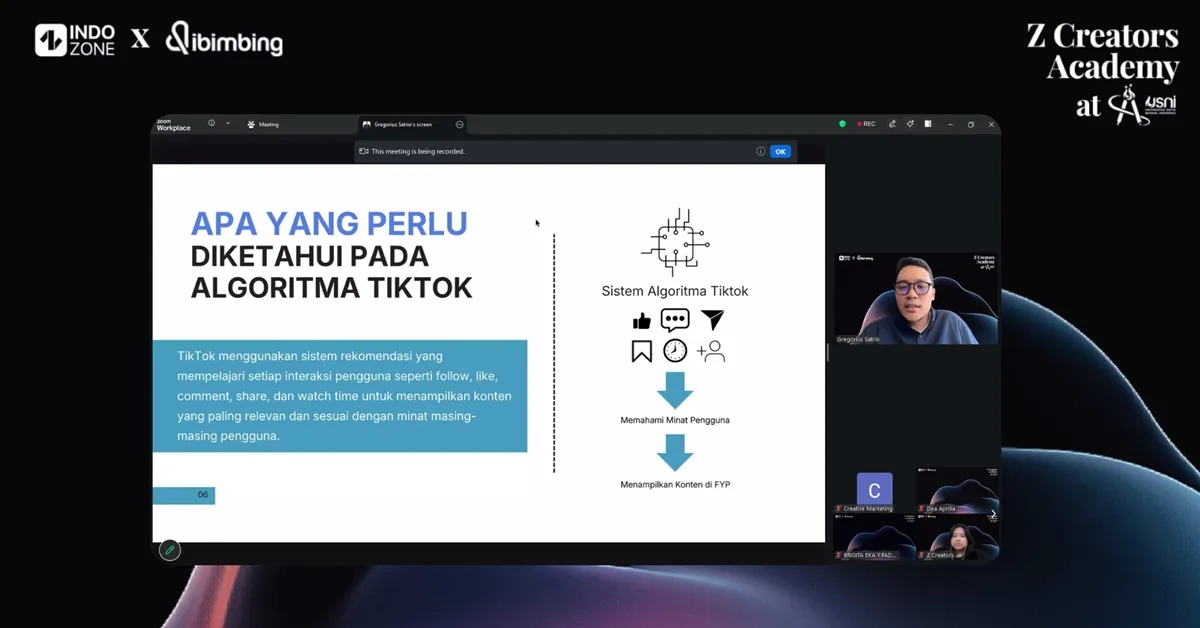The image size is (1200, 628).
Task: Select Gregorius Satrio's video tile
Action: click(917, 298)
